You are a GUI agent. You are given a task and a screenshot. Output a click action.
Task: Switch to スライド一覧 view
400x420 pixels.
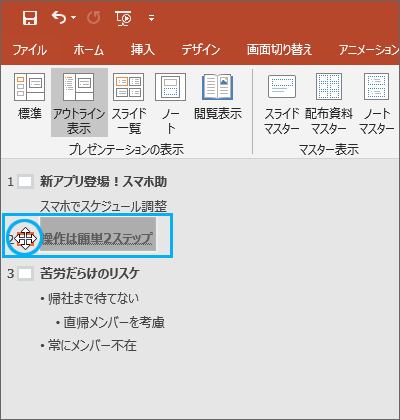tap(129, 103)
